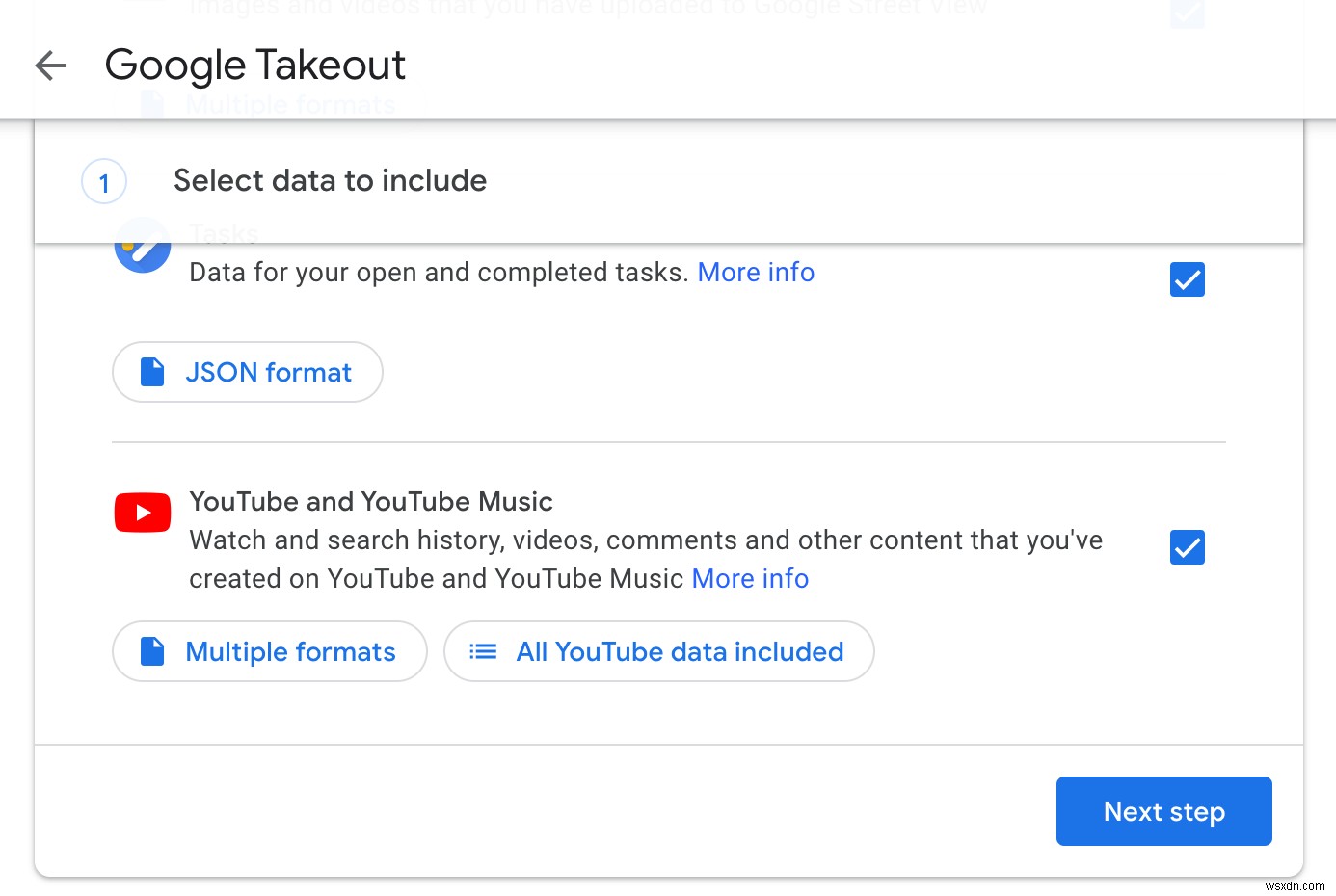
Task: Open More info for YouTube content
Action: [750, 578]
